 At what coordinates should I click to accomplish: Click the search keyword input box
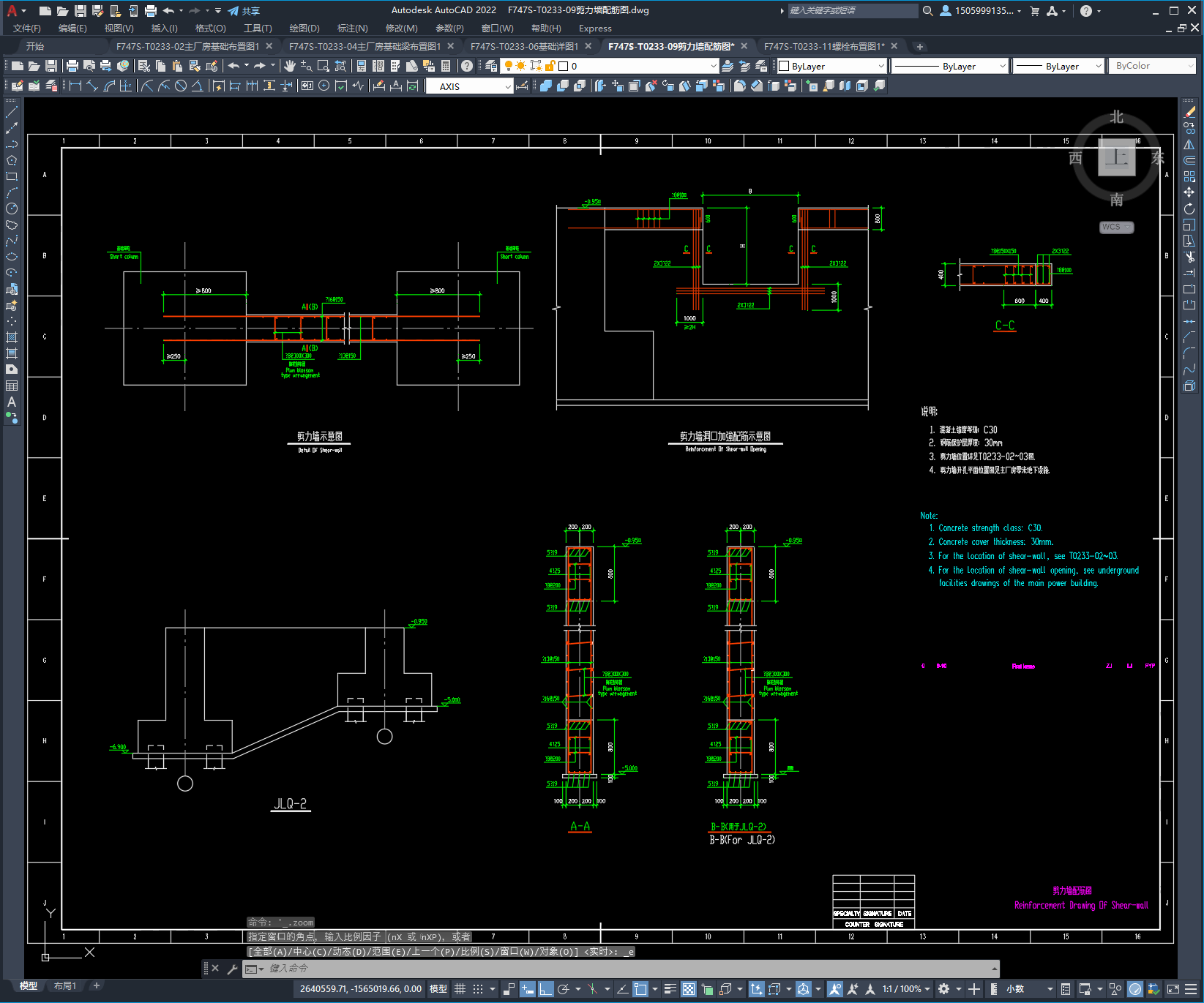click(x=853, y=11)
